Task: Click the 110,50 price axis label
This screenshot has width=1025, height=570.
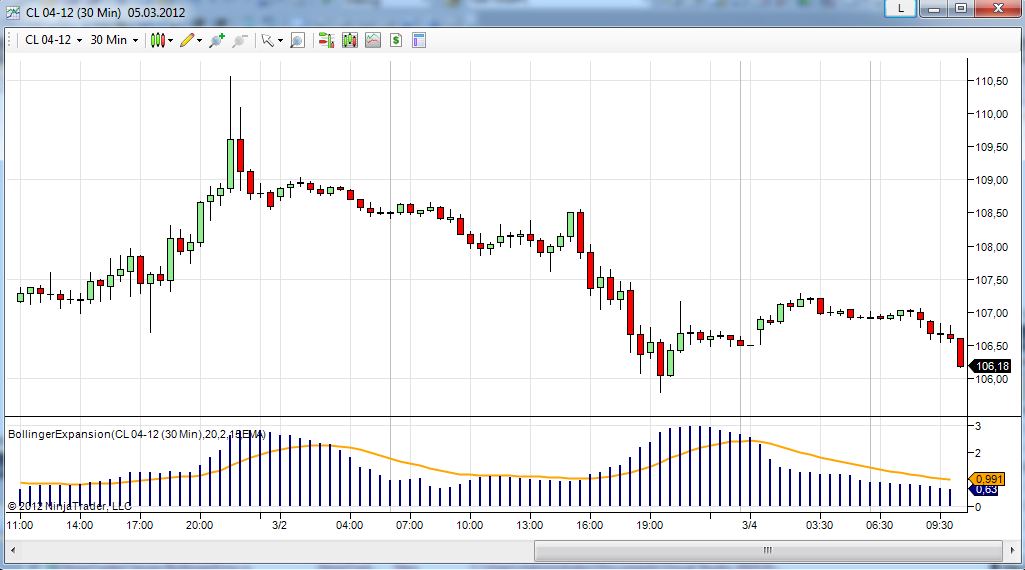Action: point(991,81)
